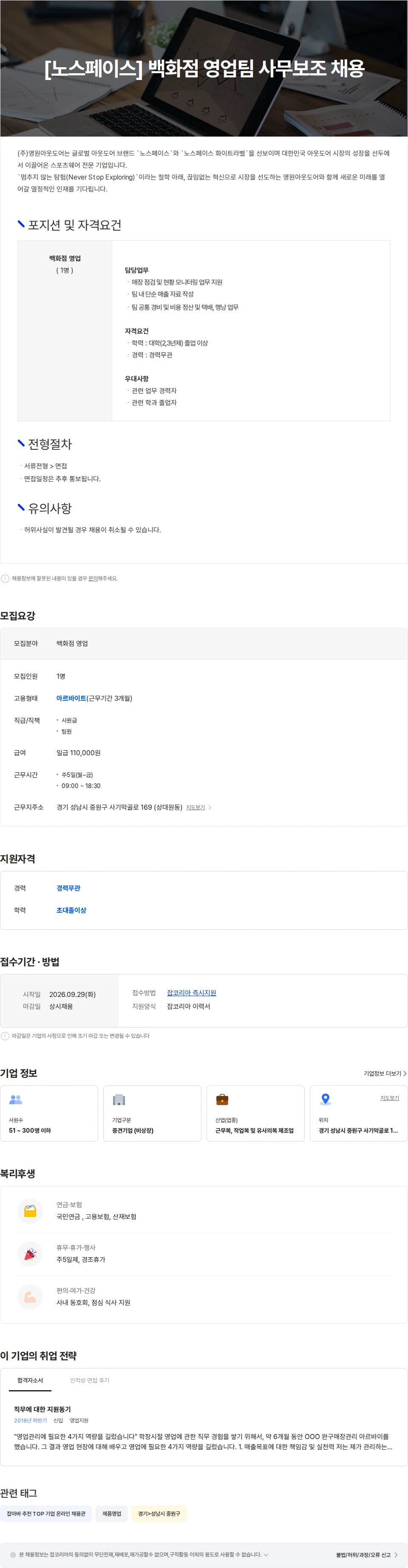Click 상시채용 deadline text
This screenshot has height=1568, width=408.
[x=61, y=1007]
